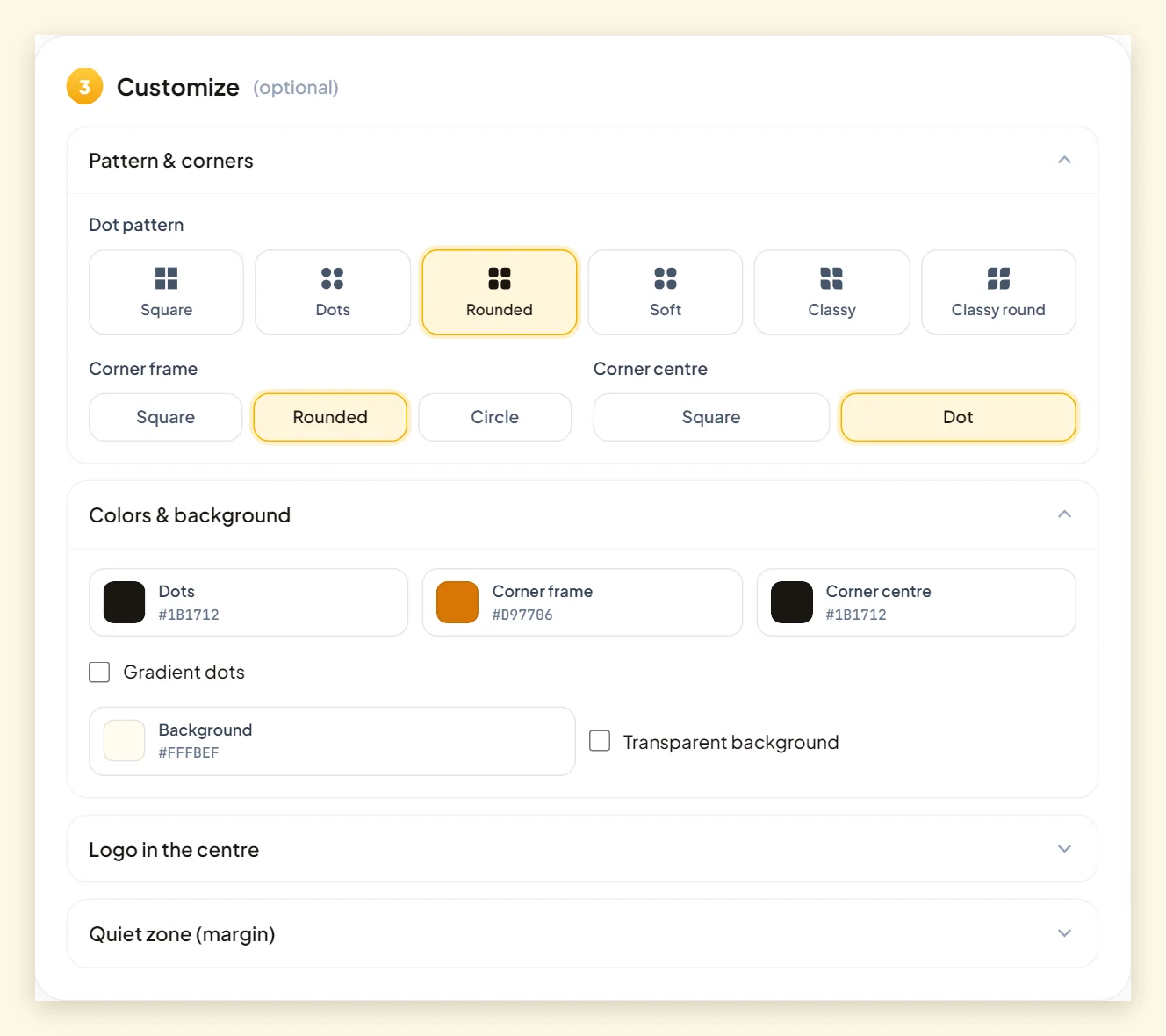
Task: Open the orange Corner frame color swatch
Action: [457, 602]
